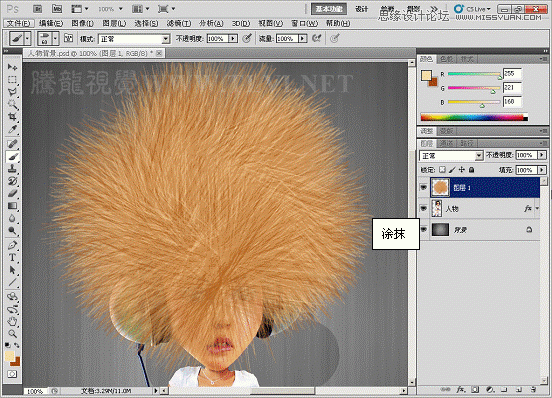Open the layer blend mode dropdown
Viewport: 552px width, 398px height.
click(x=451, y=156)
